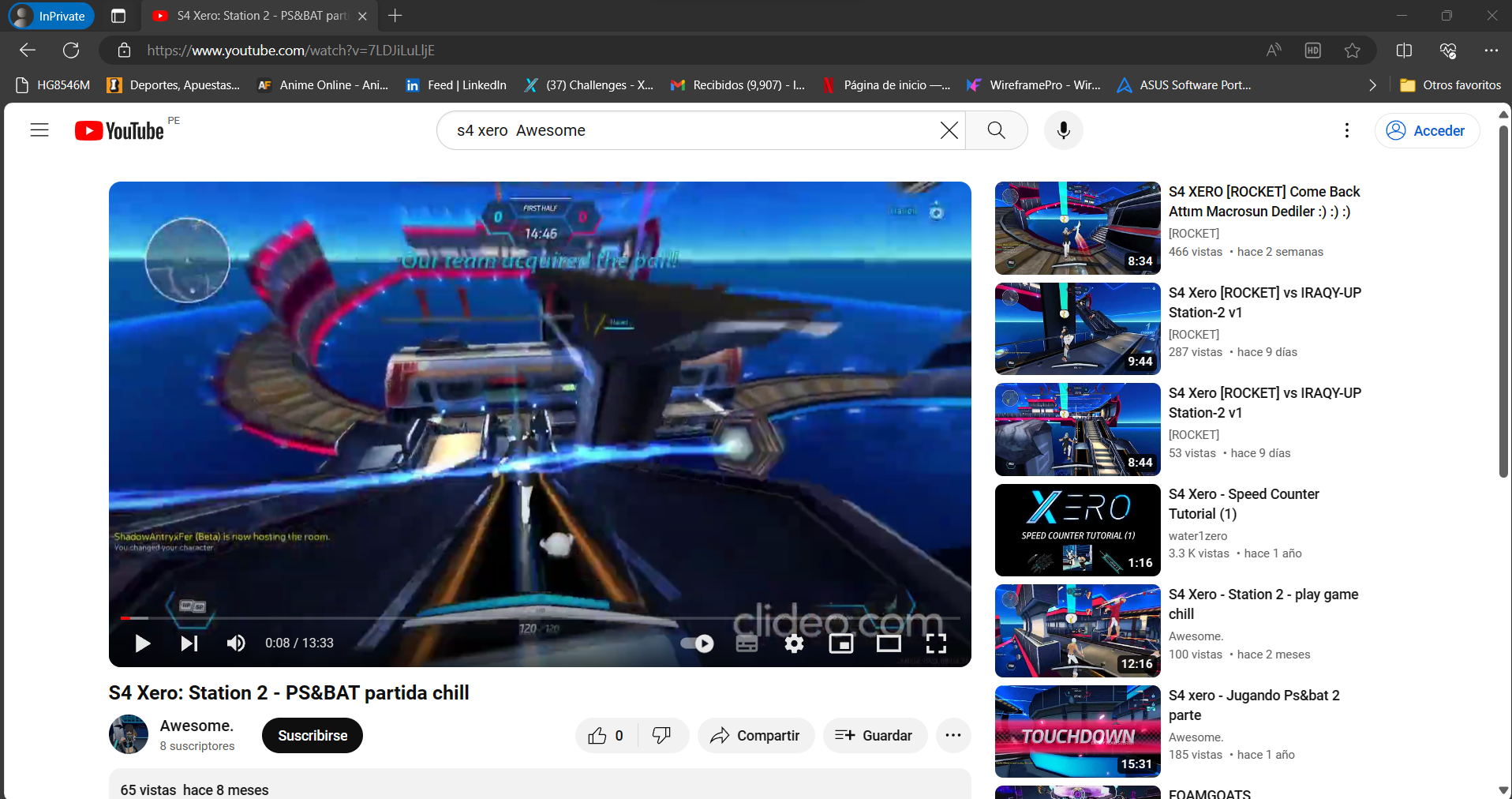
Task: Click the Suscribirse button
Action: [313, 735]
